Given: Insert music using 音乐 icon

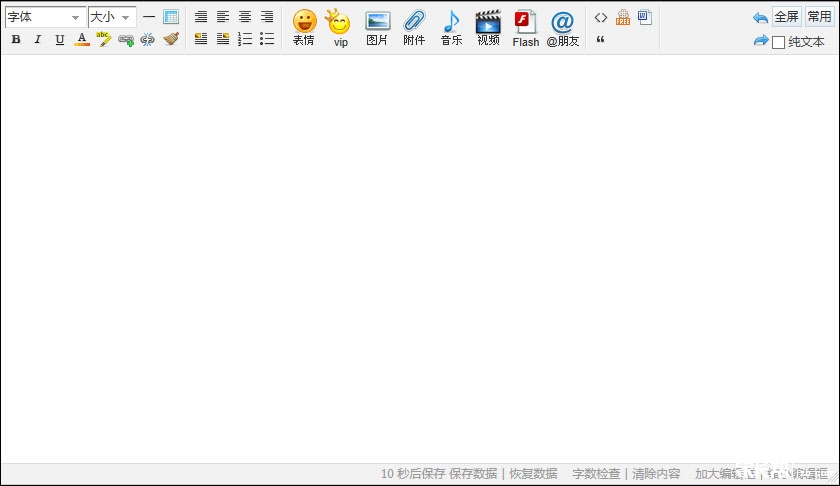Looking at the screenshot, I should tap(451, 27).
